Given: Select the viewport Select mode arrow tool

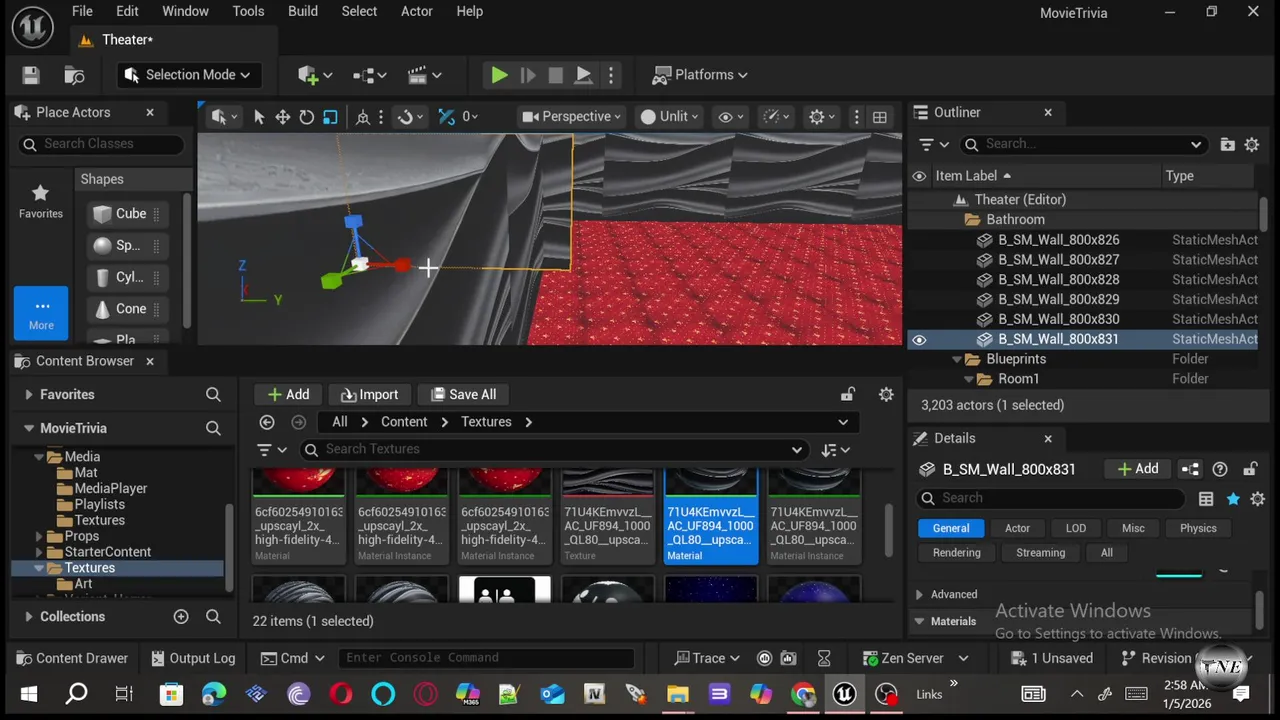Looking at the screenshot, I should click(259, 117).
